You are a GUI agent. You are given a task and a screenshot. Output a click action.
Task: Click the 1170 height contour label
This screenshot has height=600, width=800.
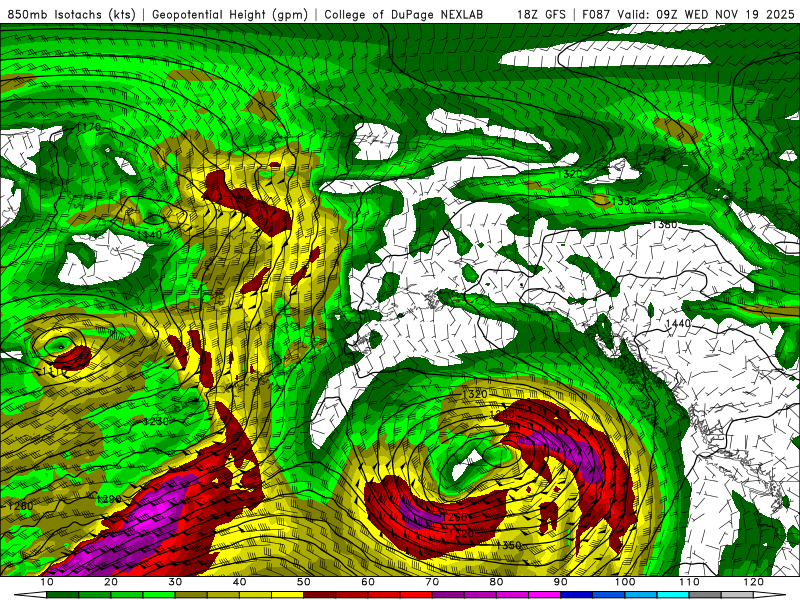click(89, 126)
